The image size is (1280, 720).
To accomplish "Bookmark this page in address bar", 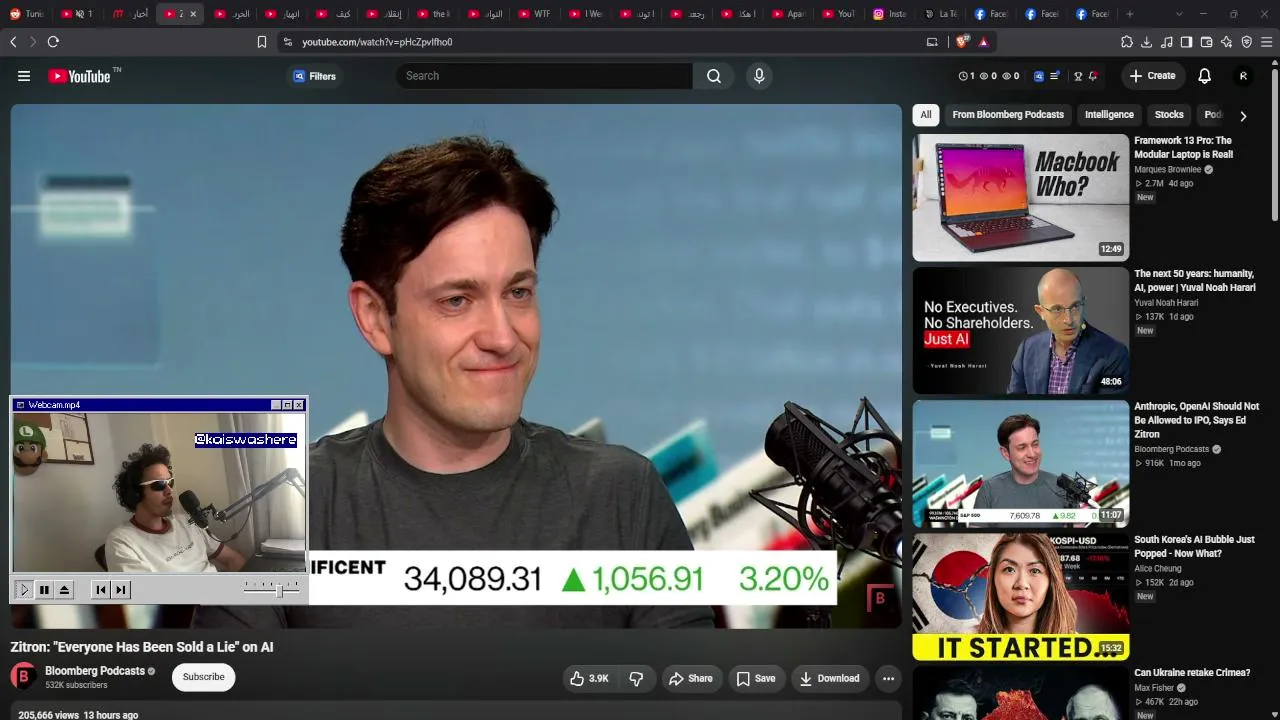I will click(262, 42).
